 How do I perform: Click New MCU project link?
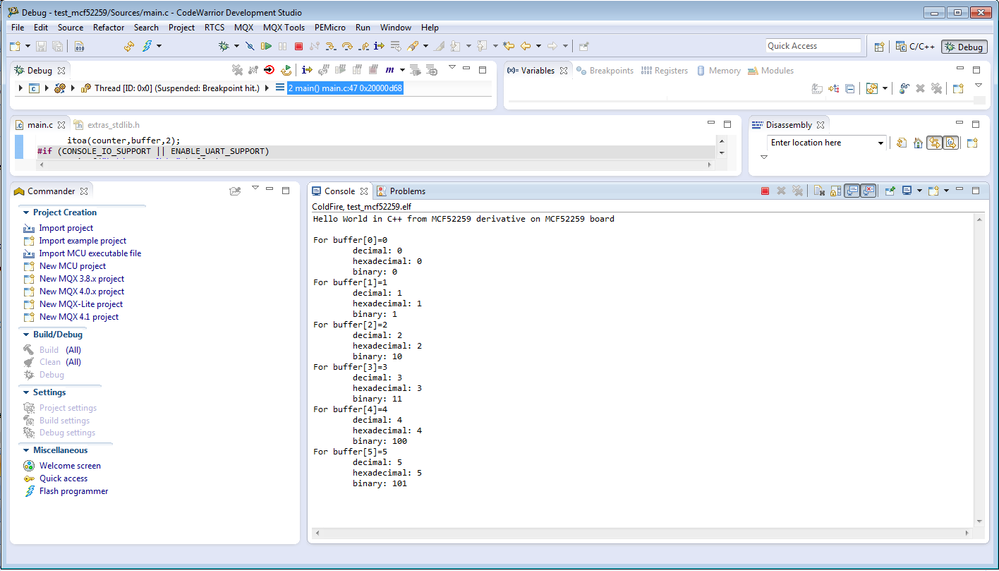point(73,266)
